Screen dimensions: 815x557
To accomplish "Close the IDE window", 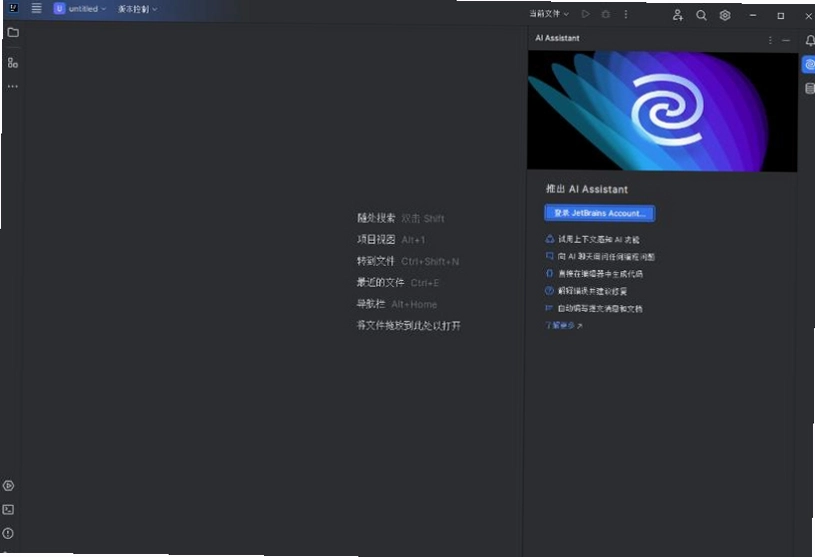I will click(808, 17).
